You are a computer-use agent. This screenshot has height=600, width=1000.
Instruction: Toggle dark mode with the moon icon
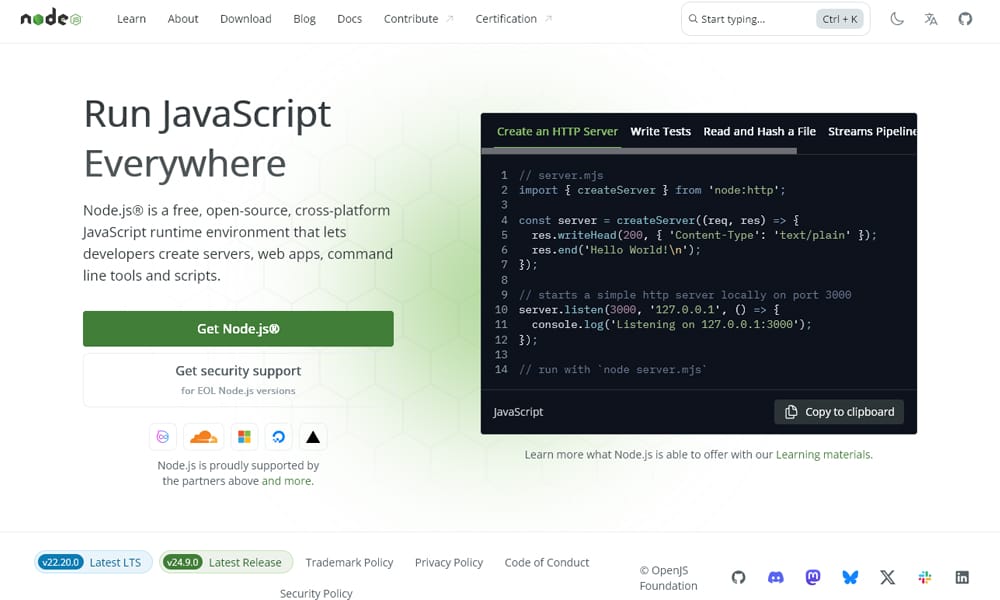pyautogui.click(x=897, y=18)
